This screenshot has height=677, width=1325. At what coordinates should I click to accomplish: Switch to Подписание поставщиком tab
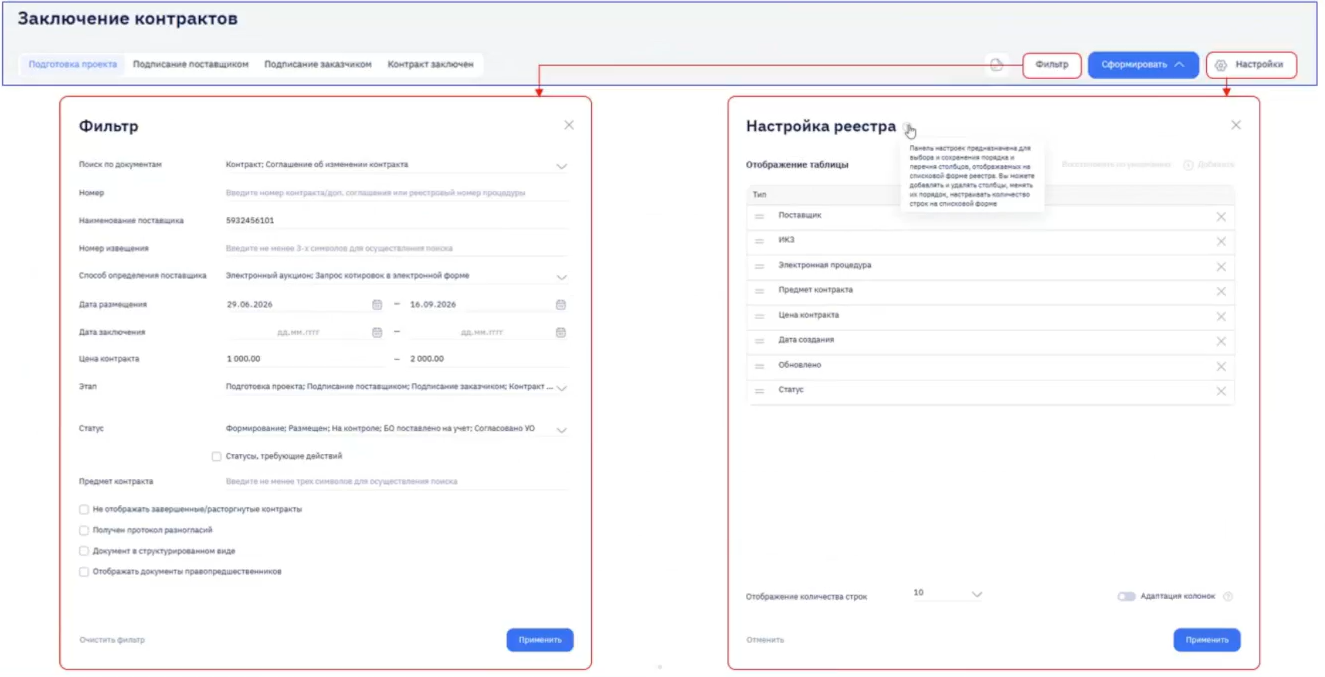[191, 64]
